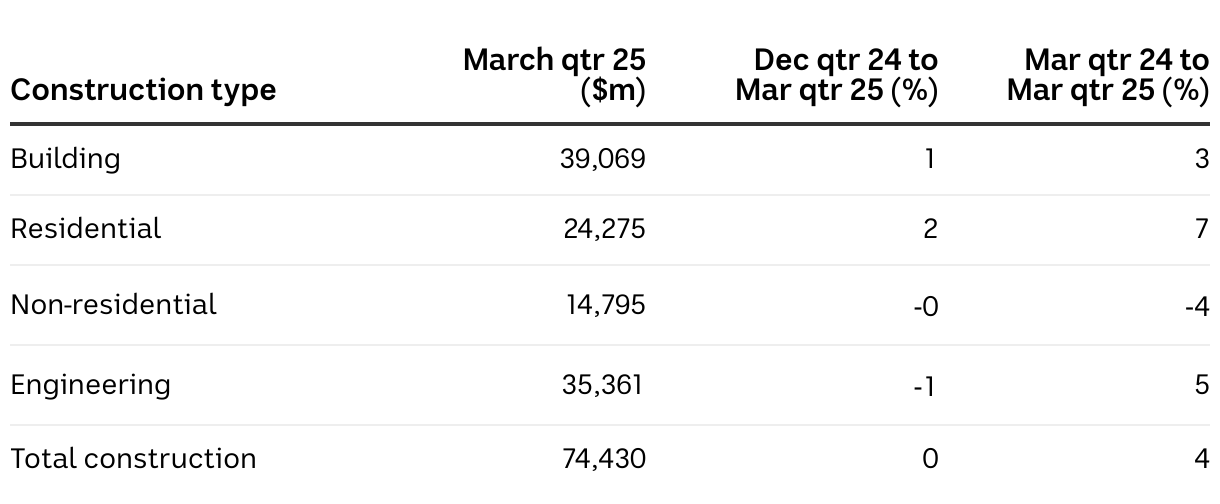Select Non-residential annual change value -4
The width and height of the screenshot is (1220, 504).
pyautogui.click(x=1197, y=305)
